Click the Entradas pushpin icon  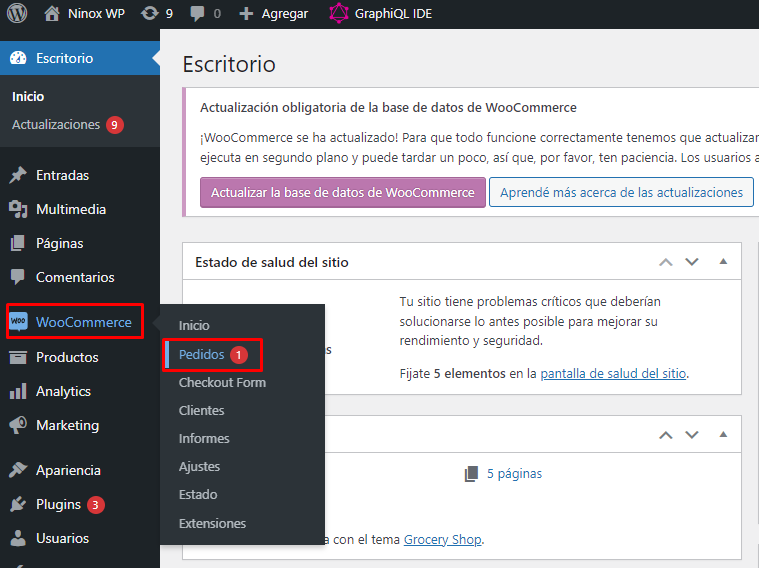(18, 175)
